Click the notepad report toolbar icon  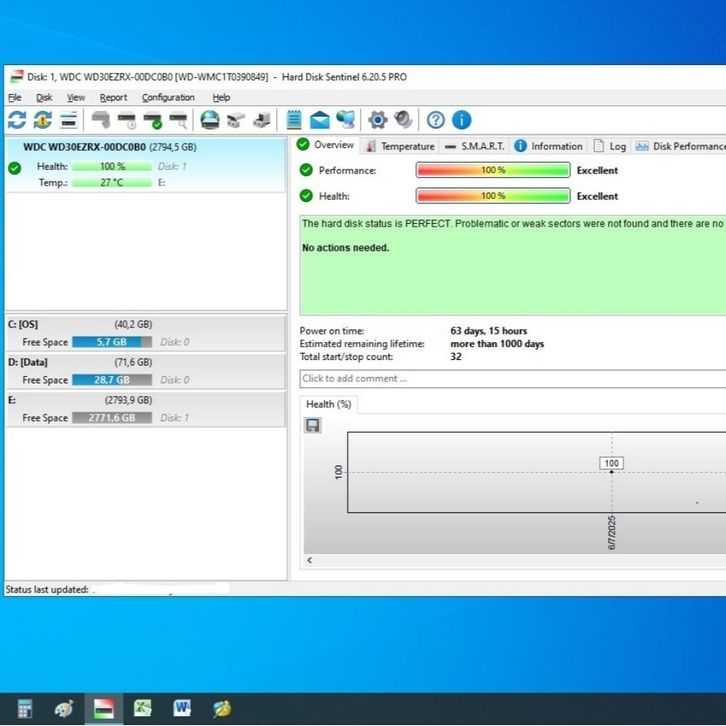pos(293,121)
